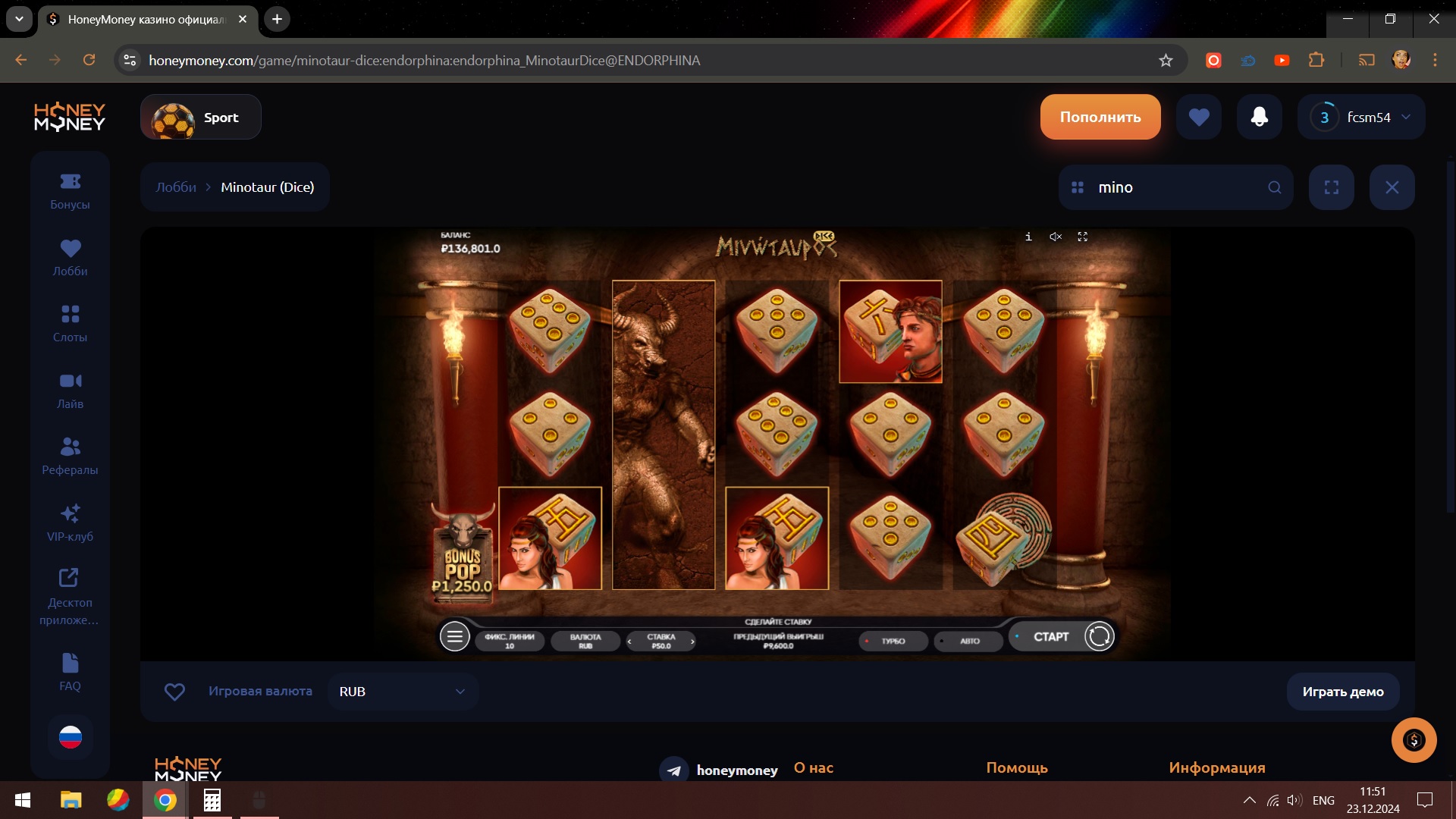Click the Пополнить deposit button
This screenshot has height=819, width=1456.
point(1100,117)
